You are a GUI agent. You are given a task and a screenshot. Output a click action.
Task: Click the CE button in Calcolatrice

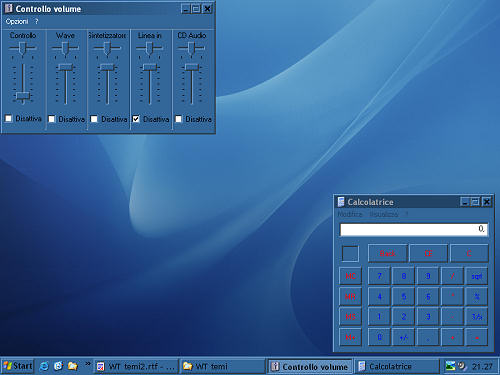(x=428, y=253)
